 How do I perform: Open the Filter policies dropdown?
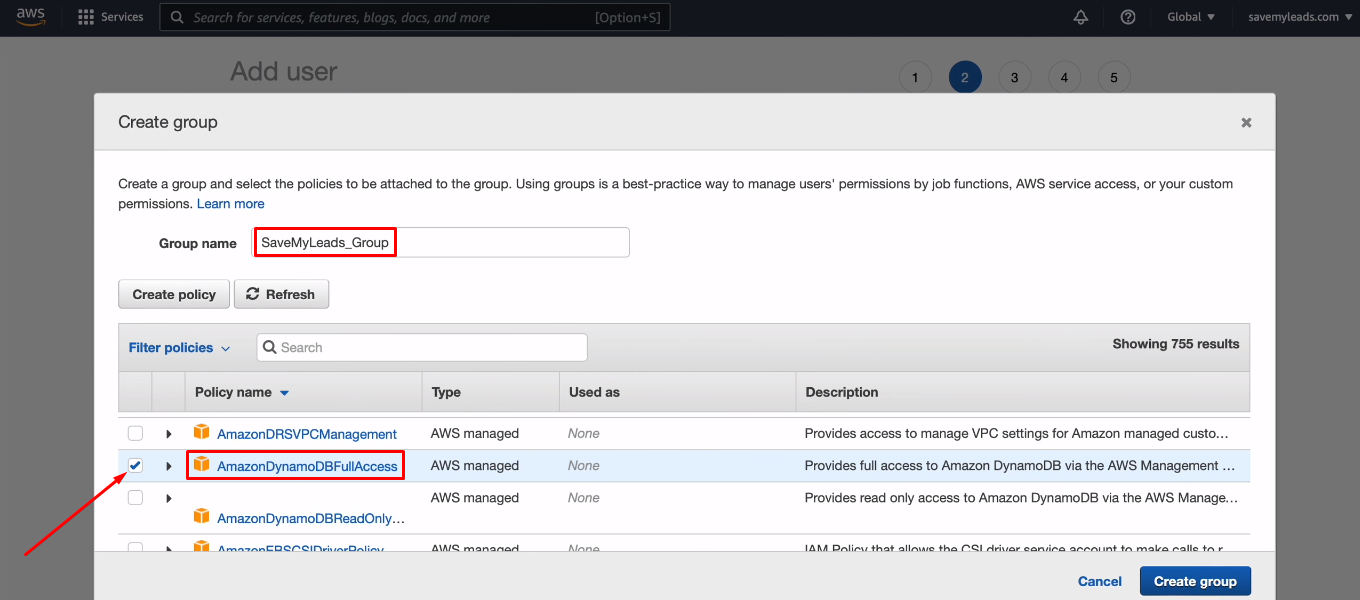tap(180, 348)
